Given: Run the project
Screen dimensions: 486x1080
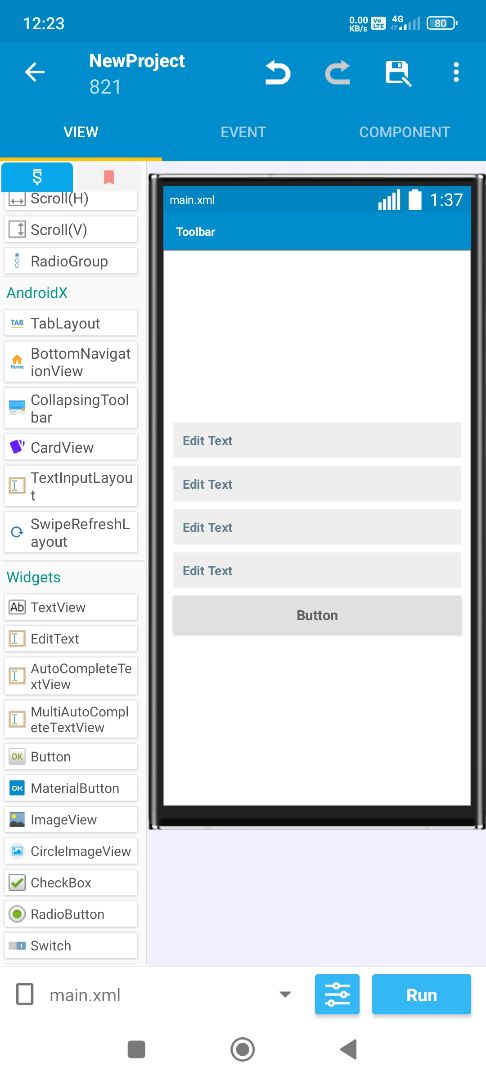Looking at the screenshot, I should point(421,994).
